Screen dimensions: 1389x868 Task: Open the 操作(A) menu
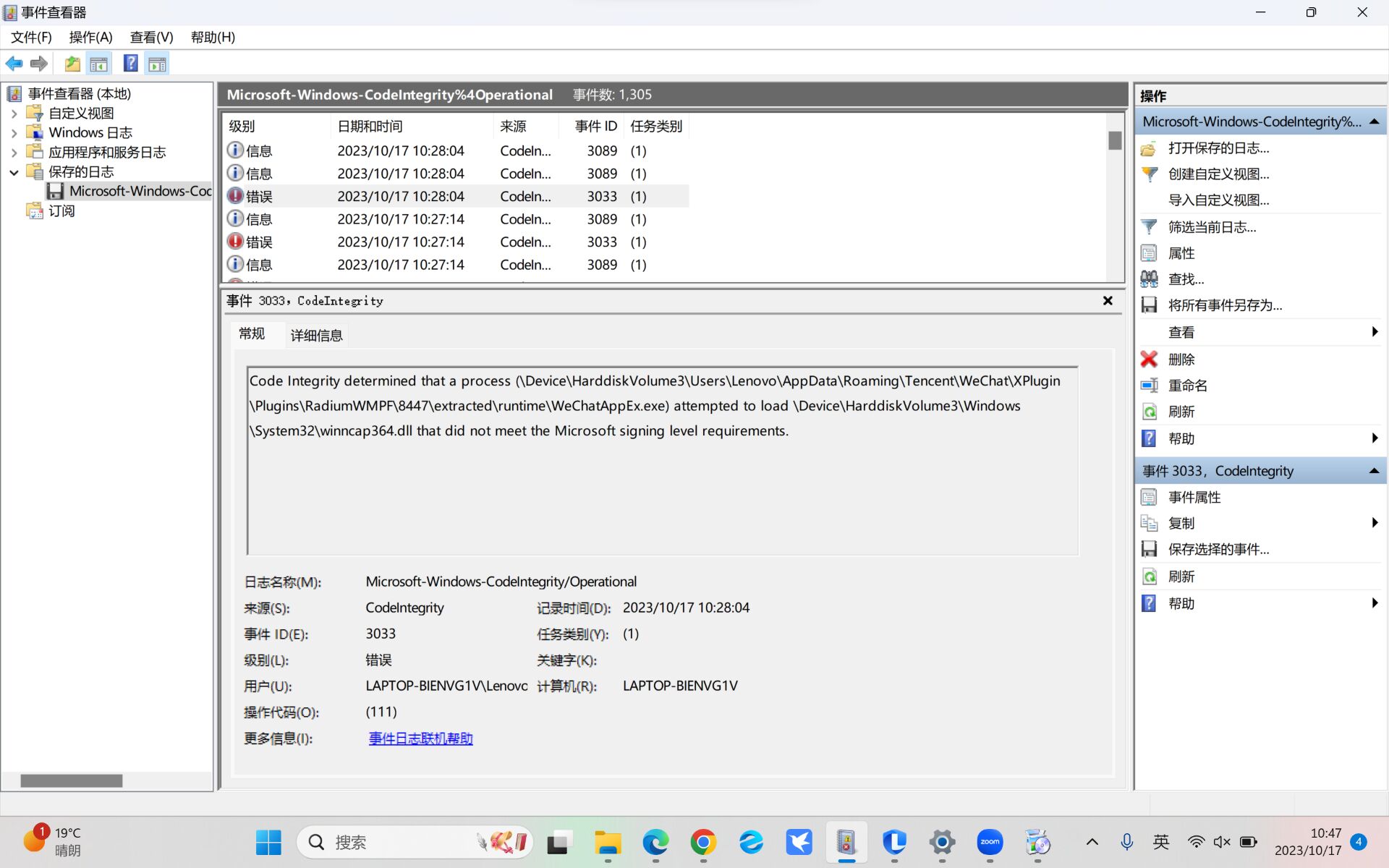click(x=90, y=37)
